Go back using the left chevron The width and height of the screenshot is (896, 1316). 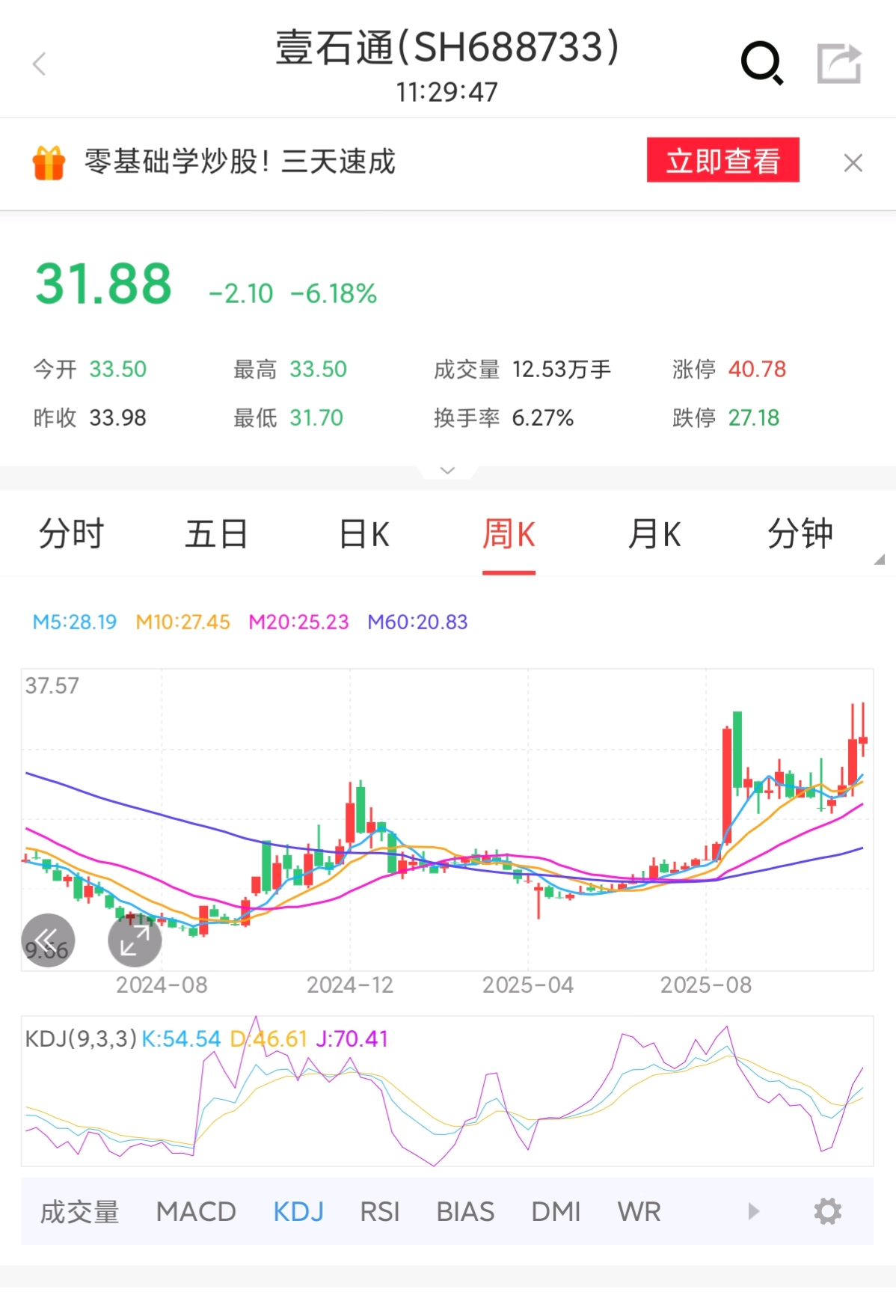(40, 64)
